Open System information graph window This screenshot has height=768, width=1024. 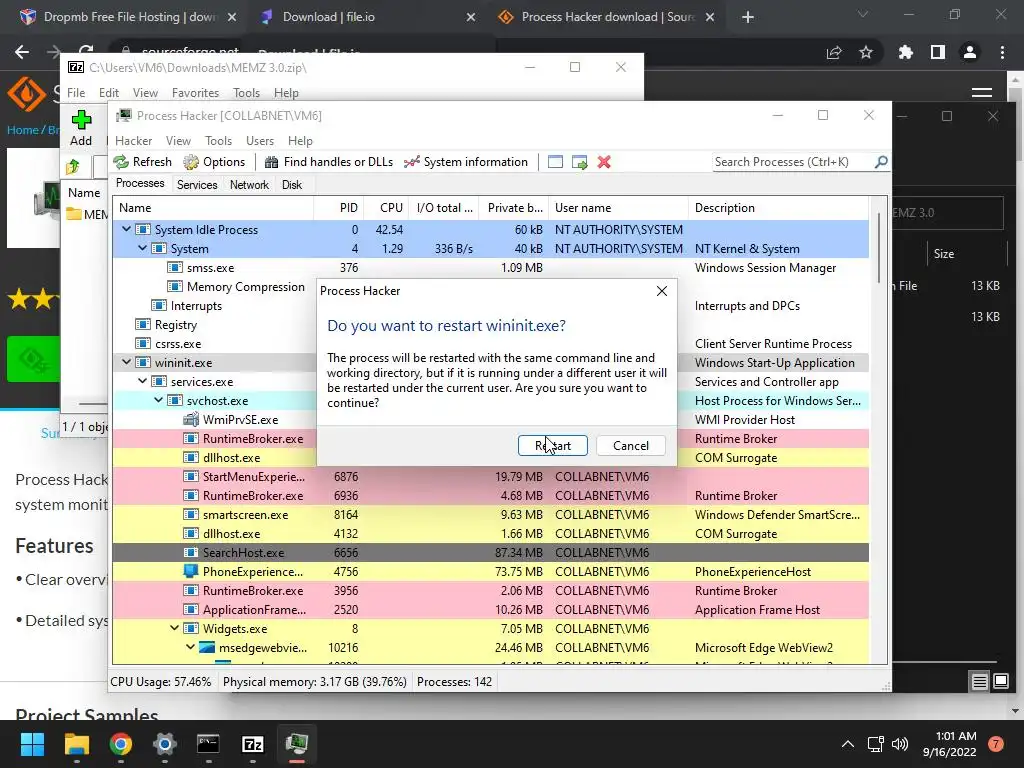click(466, 162)
